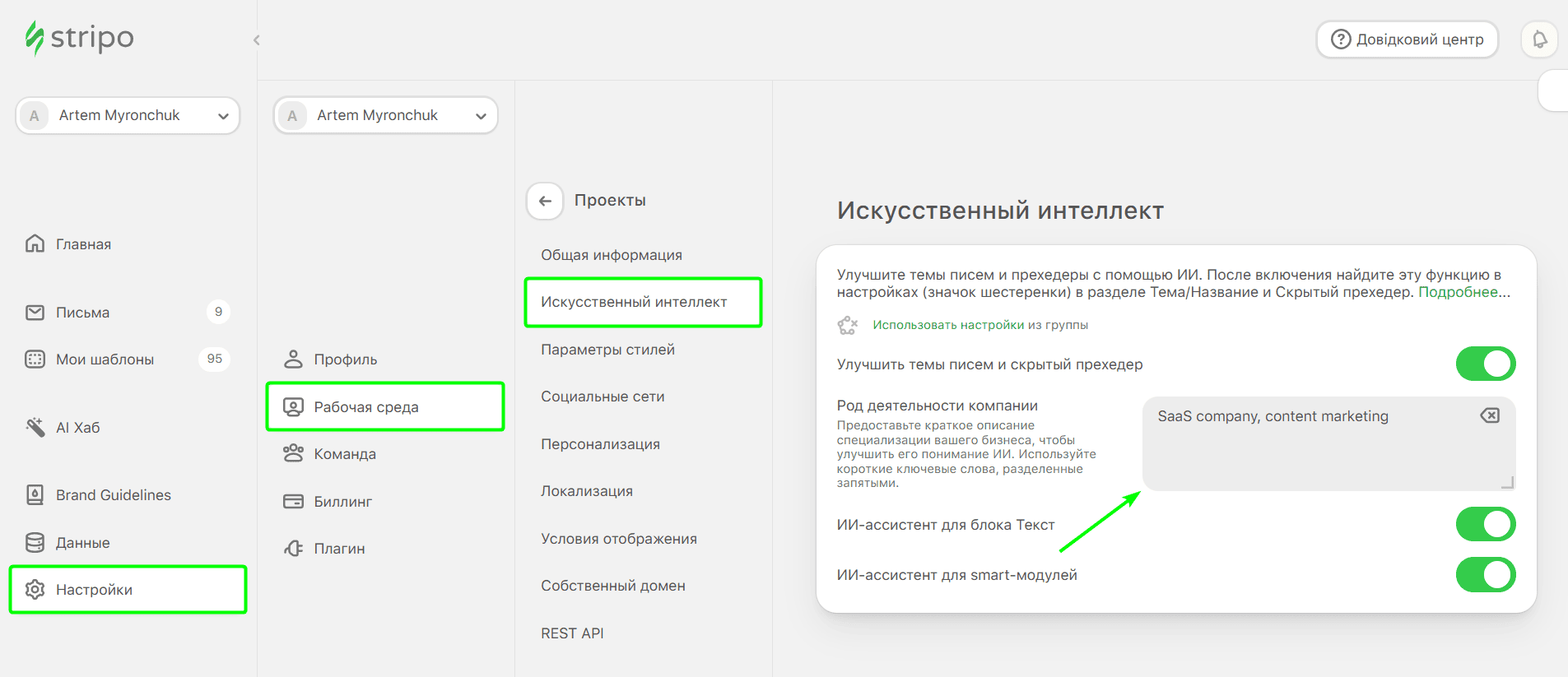Open REST API section
The image size is (1568, 677).
[x=572, y=633]
